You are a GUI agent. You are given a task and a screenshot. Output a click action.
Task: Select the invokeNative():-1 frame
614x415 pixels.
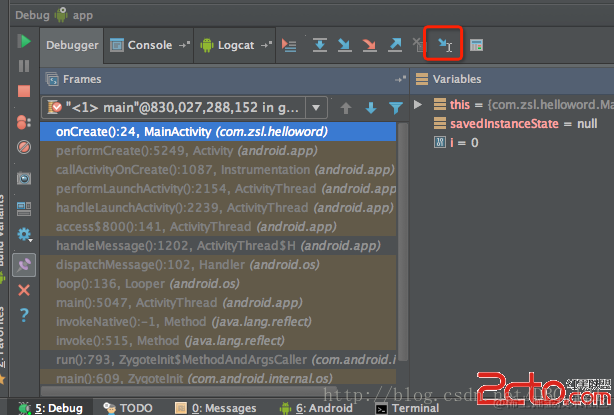click(x=218, y=321)
